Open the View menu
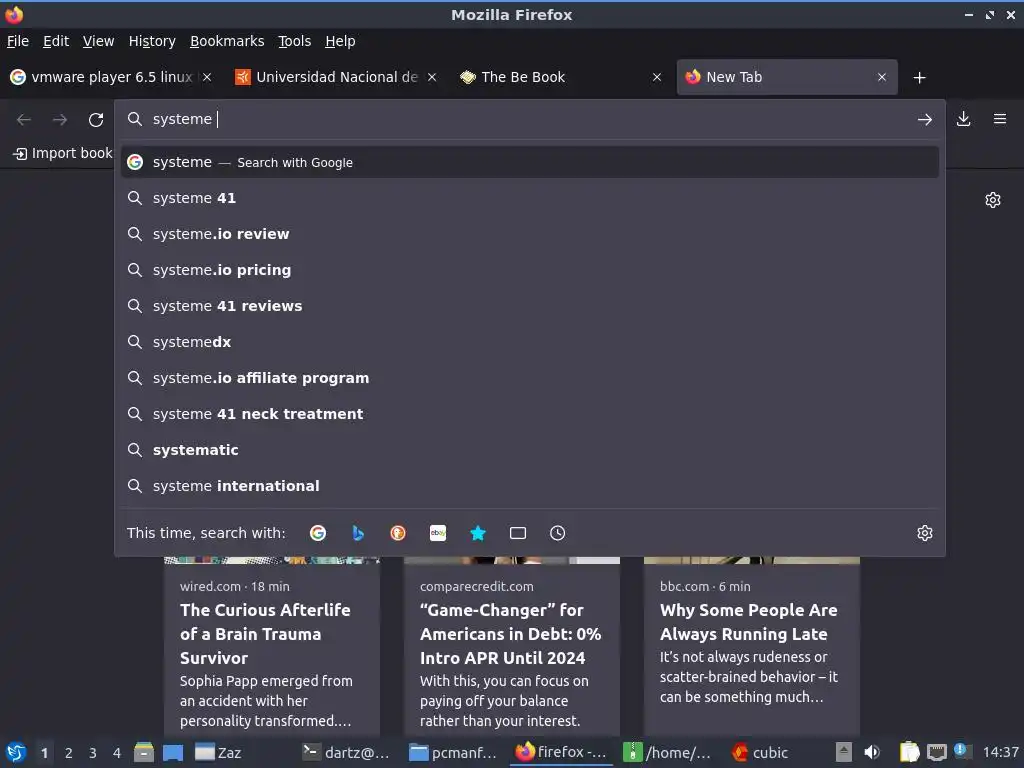The width and height of the screenshot is (1024, 768). tap(99, 41)
